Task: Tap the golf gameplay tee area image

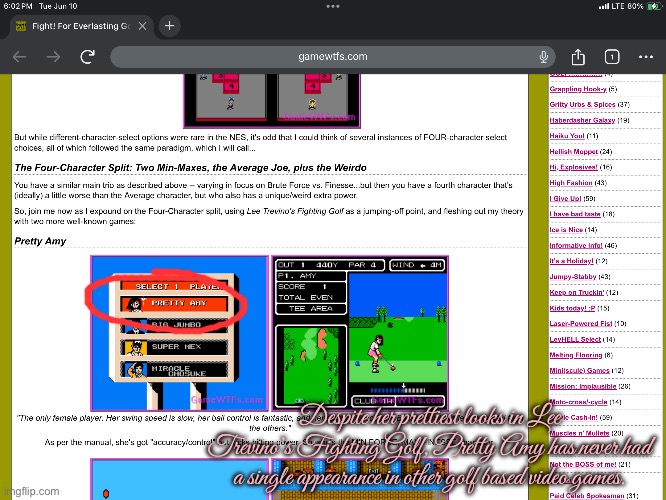Action: click(360, 333)
